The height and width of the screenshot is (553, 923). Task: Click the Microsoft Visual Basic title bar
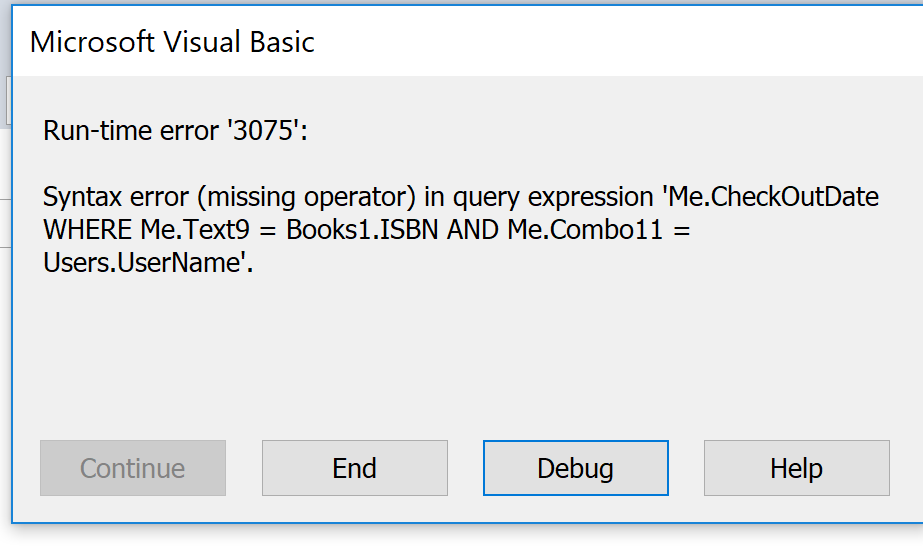point(467,42)
